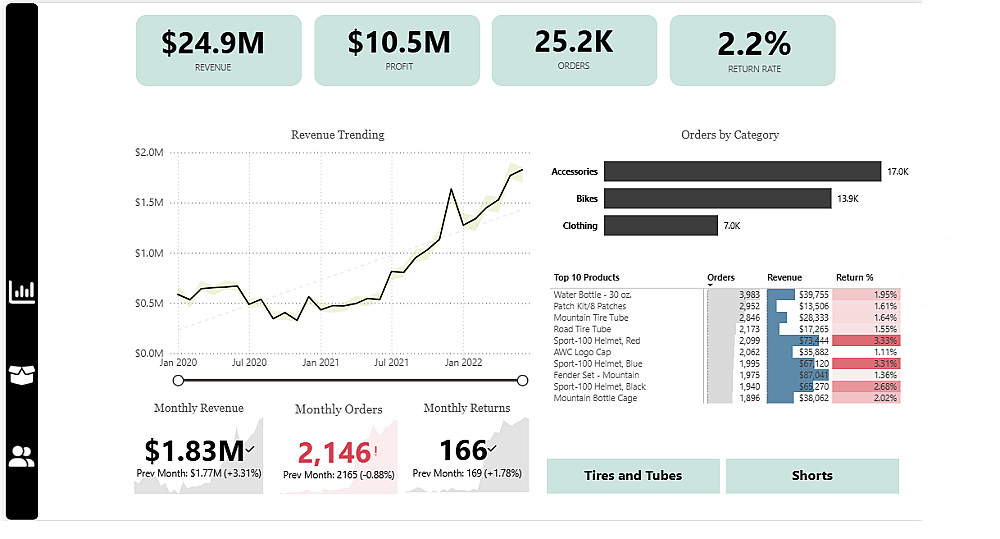This screenshot has height=539, width=1000.
Task: Open the product box page icon
Action: pos(22,375)
